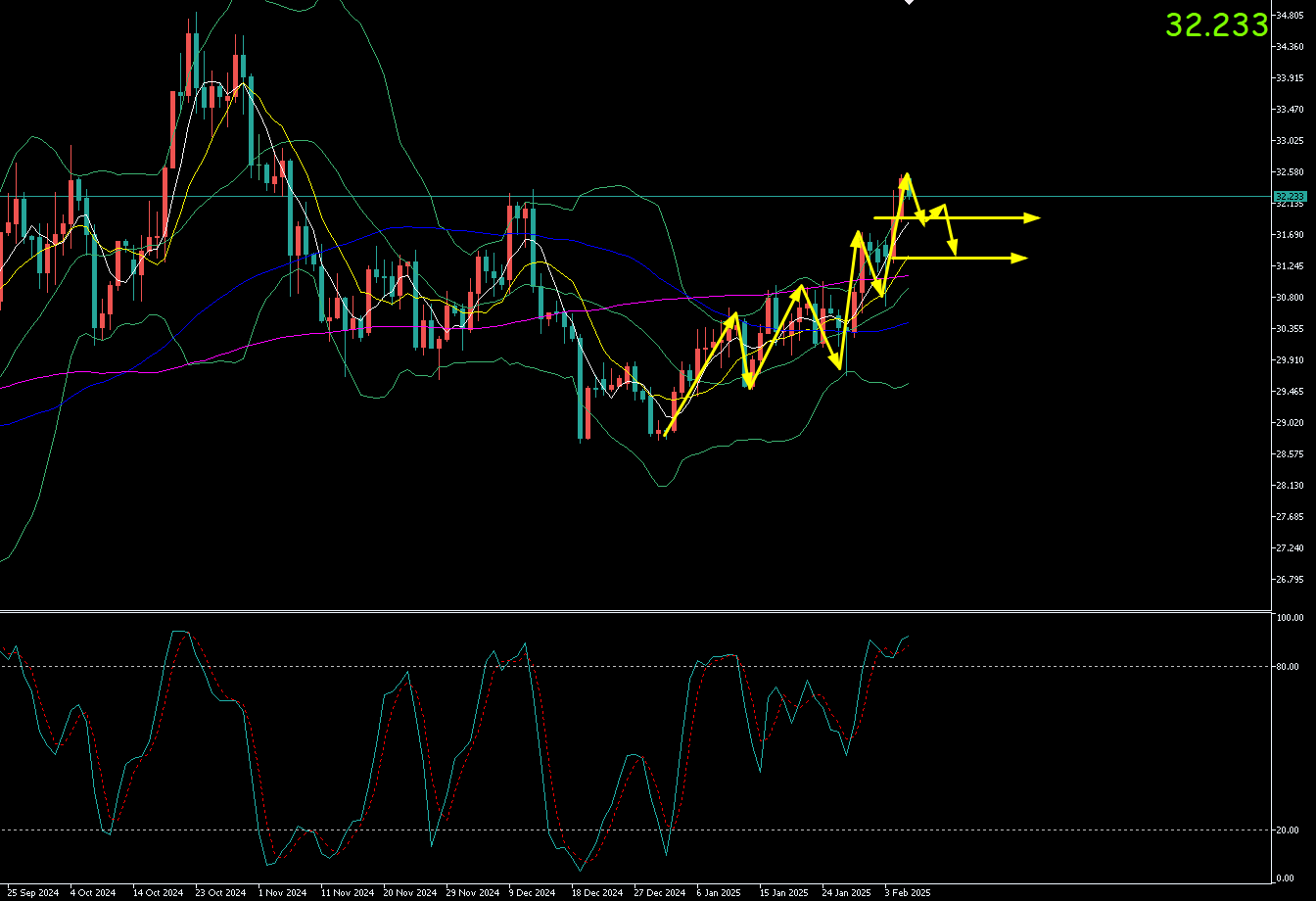Click the white chart shift triangle at top
The height and width of the screenshot is (901, 1316).
tap(908, 3)
